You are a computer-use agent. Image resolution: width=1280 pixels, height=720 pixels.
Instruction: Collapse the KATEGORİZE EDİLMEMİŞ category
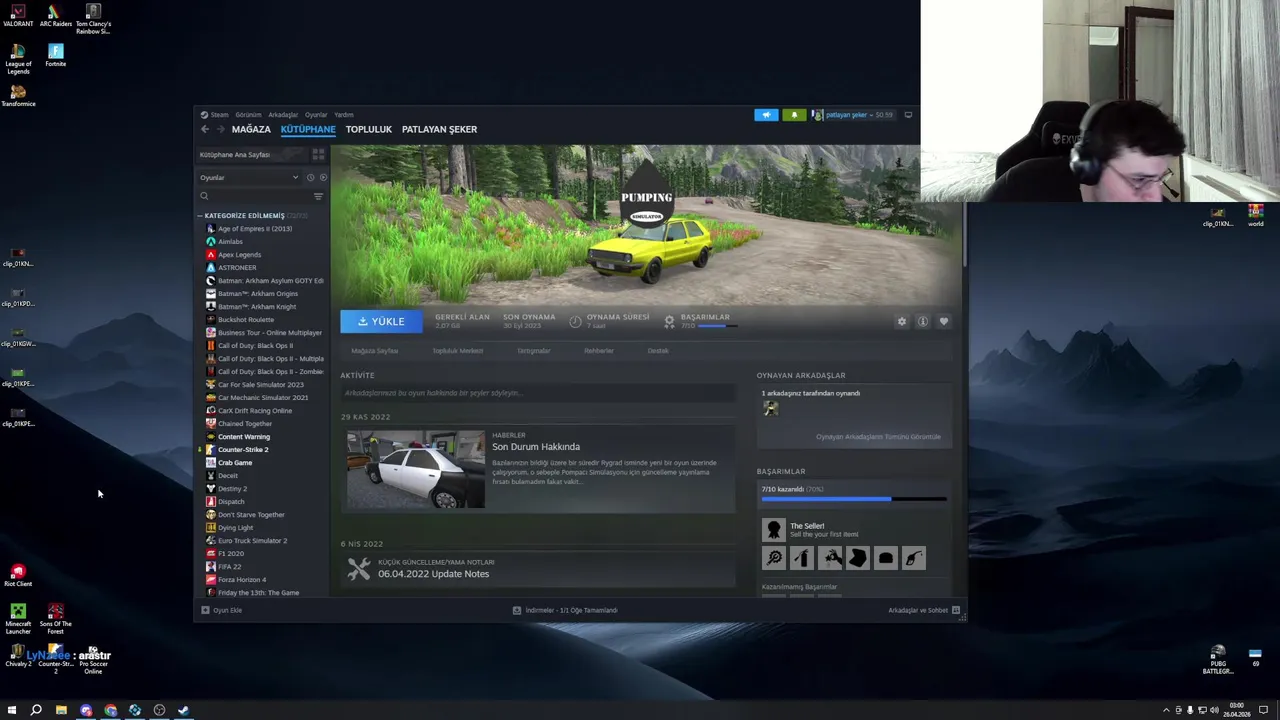(x=244, y=216)
